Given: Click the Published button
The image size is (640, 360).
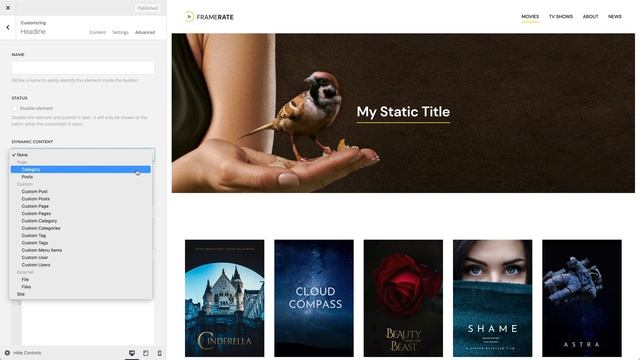Looking at the screenshot, I should pyautogui.click(x=147, y=8).
